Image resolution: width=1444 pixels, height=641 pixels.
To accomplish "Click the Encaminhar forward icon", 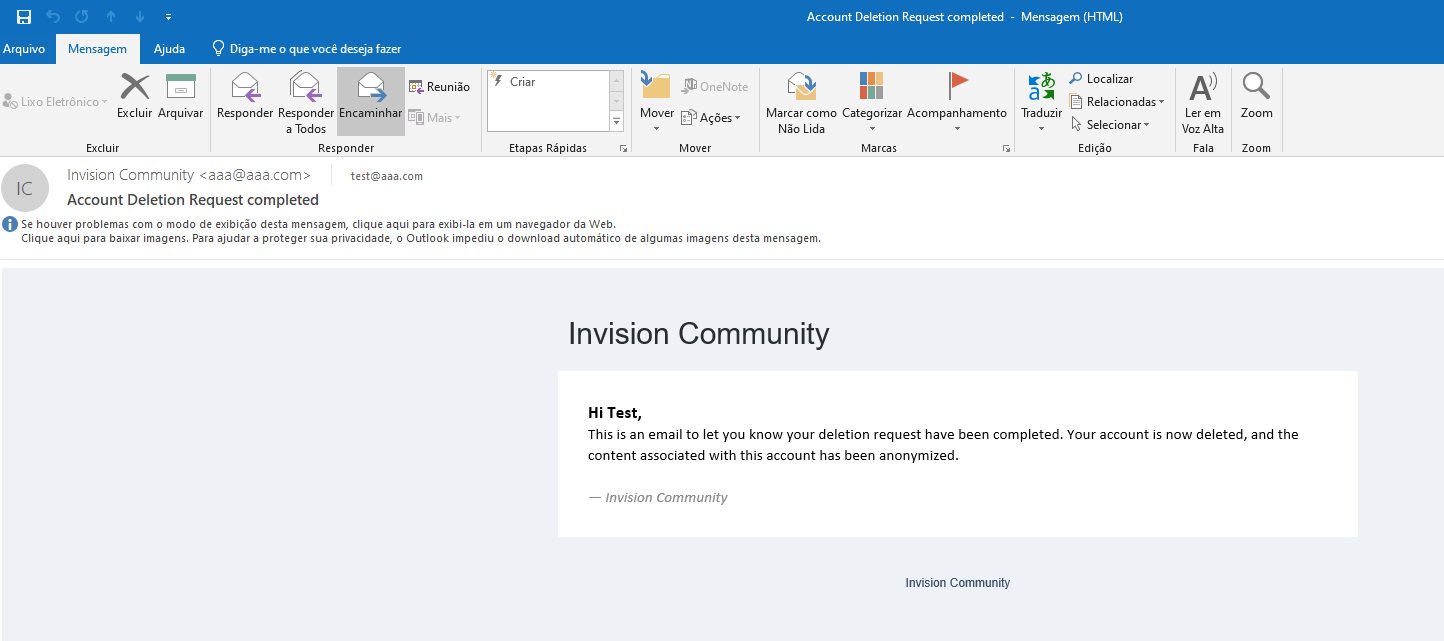I will click(371, 88).
